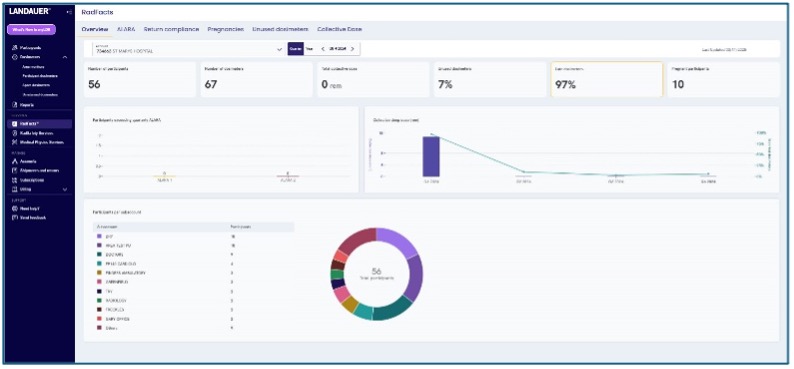The height and width of the screenshot is (369, 794).
Task: Click the Total collective dose card showing 0 rem
Action: click(373, 79)
